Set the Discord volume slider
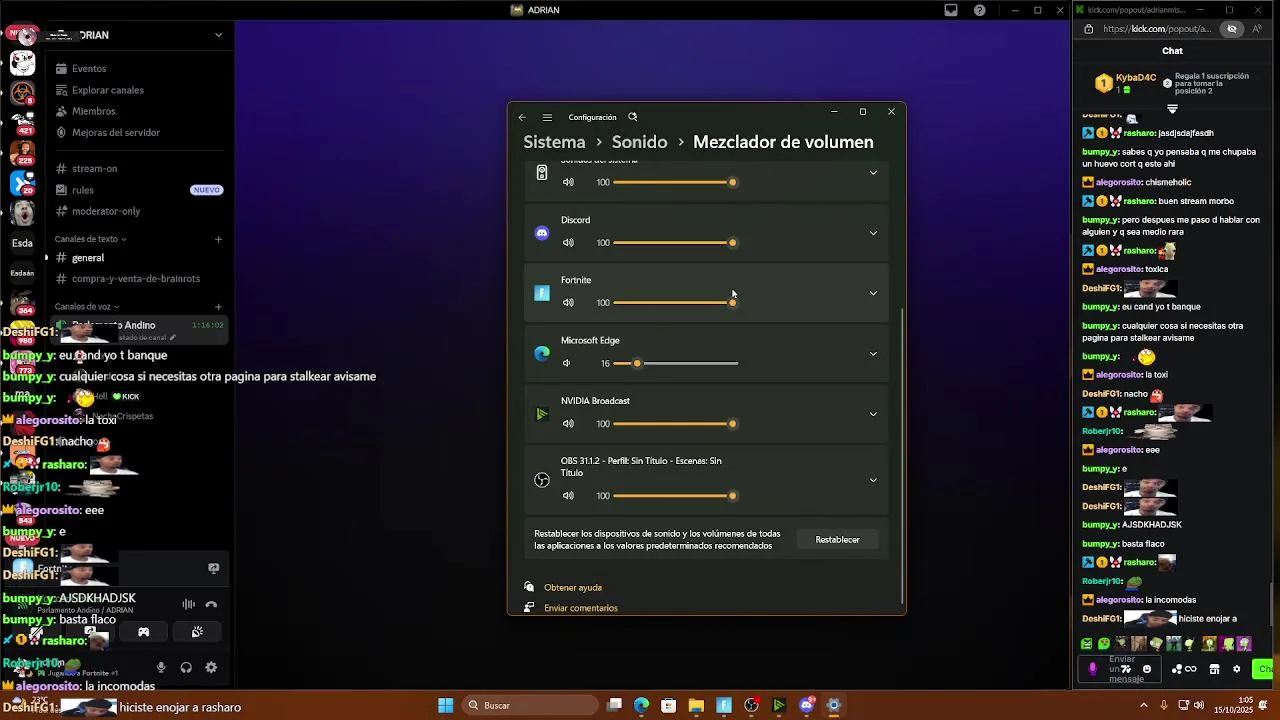The image size is (1280, 720). (x=676, y=243)
